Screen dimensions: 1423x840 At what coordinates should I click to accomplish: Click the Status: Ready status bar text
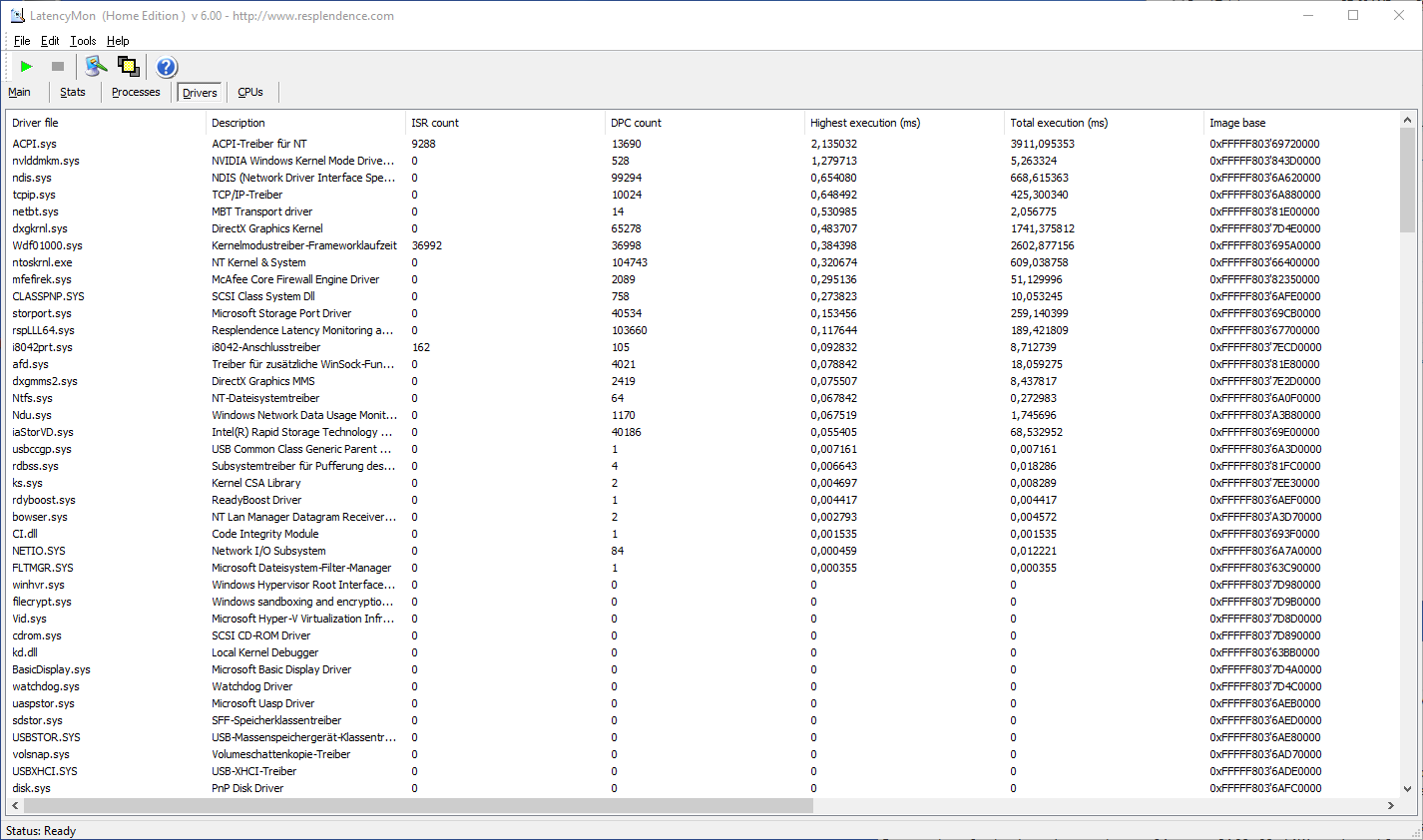(41, 831)
